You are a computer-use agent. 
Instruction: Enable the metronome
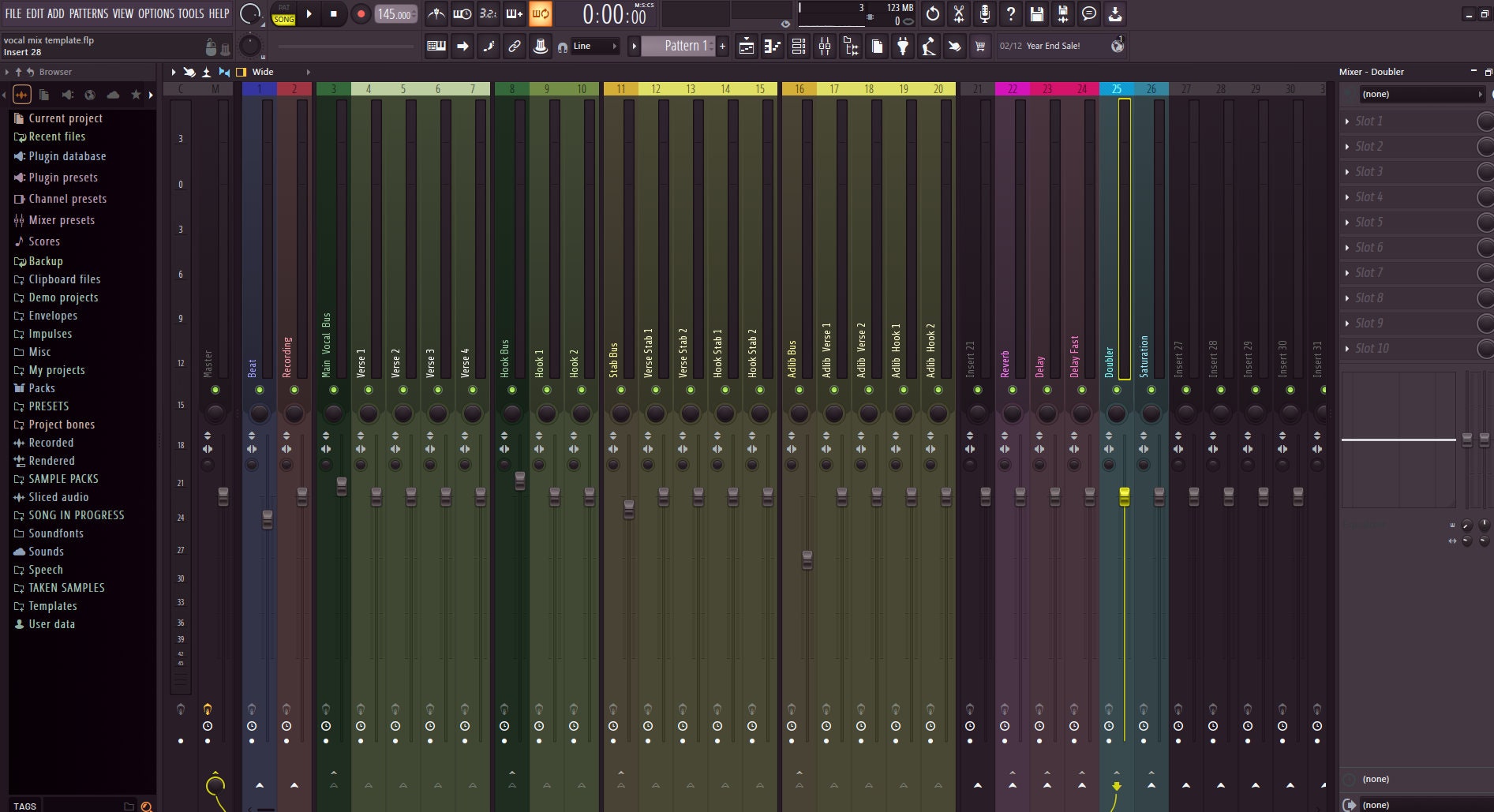click(436, 13)
